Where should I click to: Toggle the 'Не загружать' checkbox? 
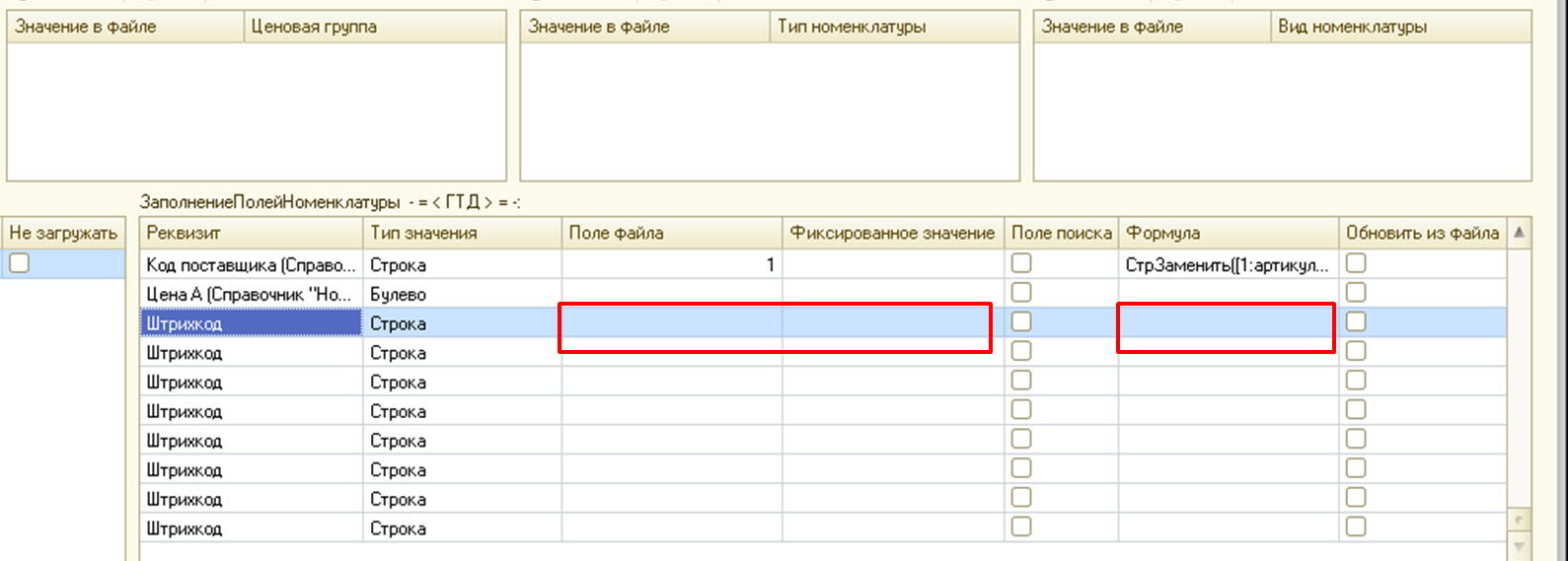[20, 263]
